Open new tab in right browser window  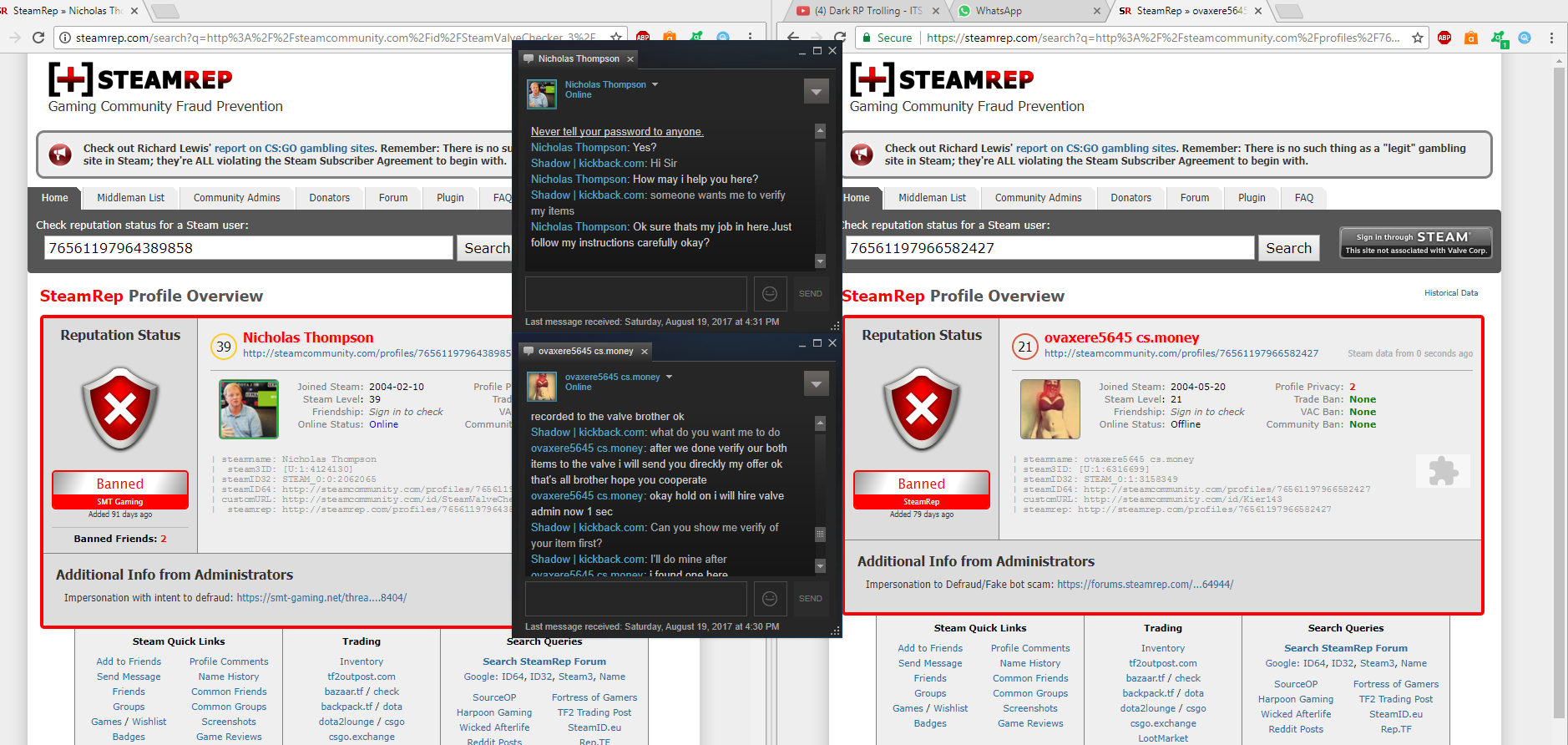[1290, 11]
